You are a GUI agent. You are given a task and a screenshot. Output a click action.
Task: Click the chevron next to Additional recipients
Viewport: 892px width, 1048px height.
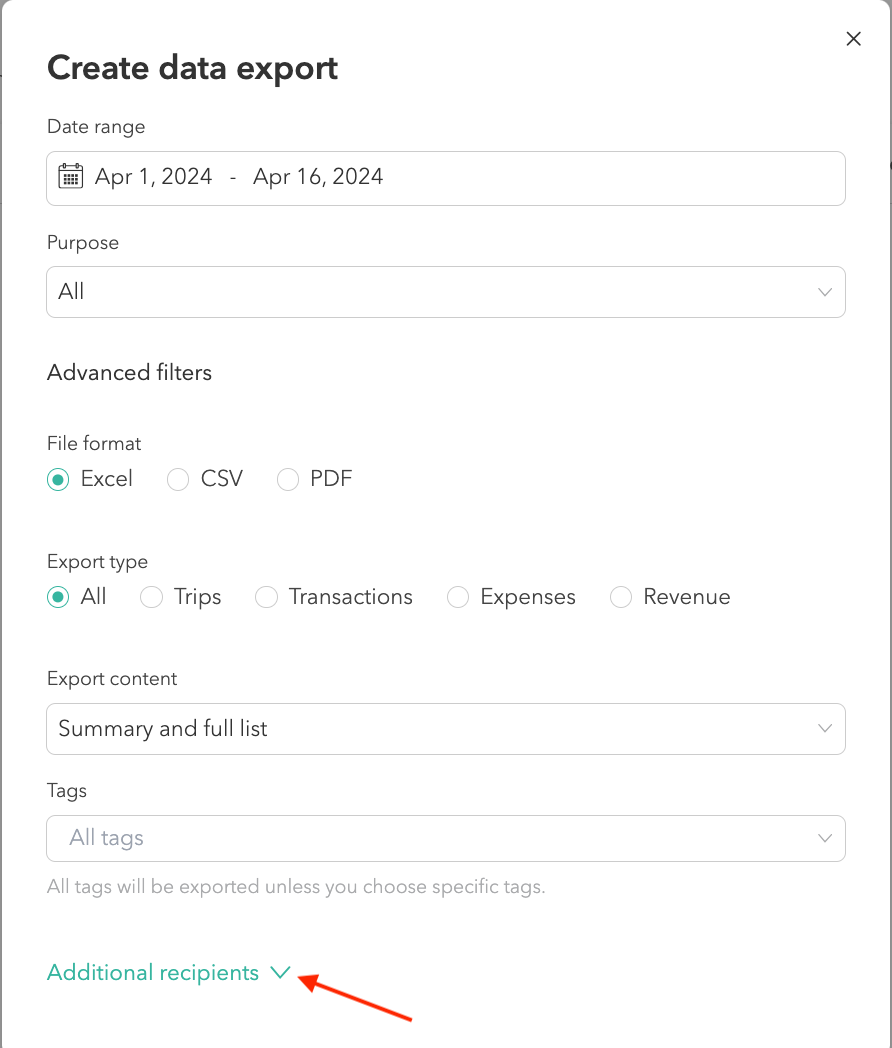[x=280, y=972]
